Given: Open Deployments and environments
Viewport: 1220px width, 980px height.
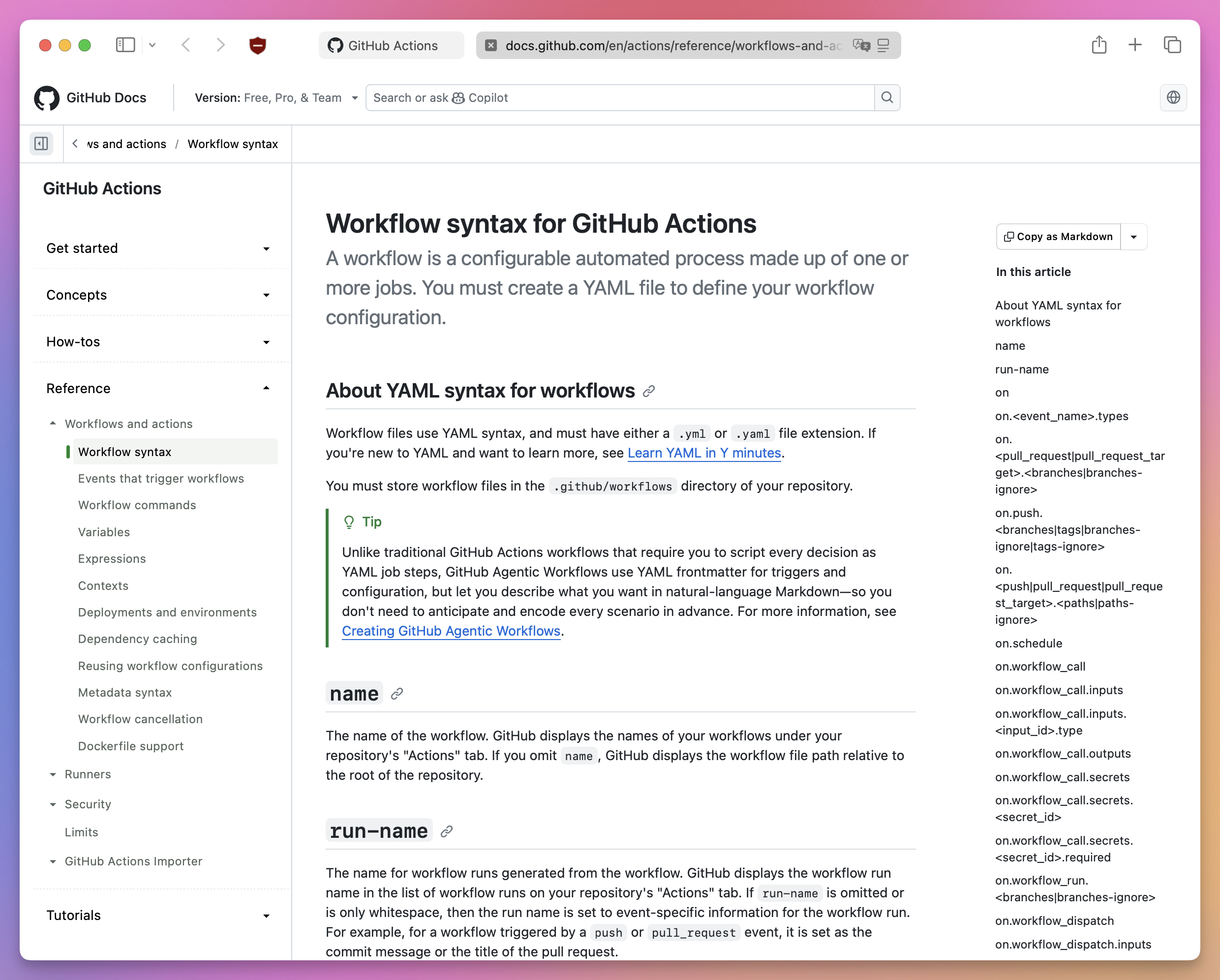Looking at the screenshot, I should click(x=167, y=612).
